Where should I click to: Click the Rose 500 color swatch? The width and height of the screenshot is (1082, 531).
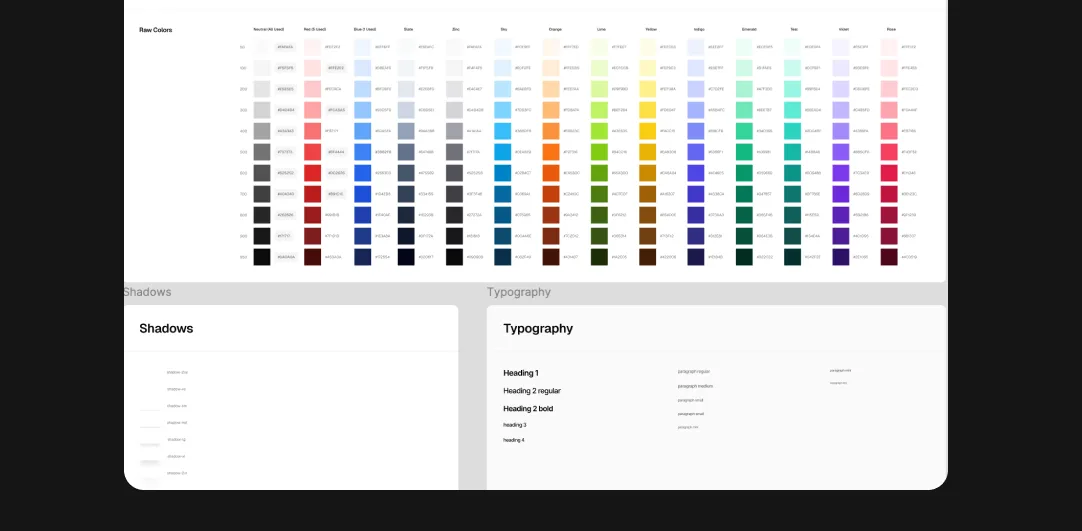tap(889, 152)
